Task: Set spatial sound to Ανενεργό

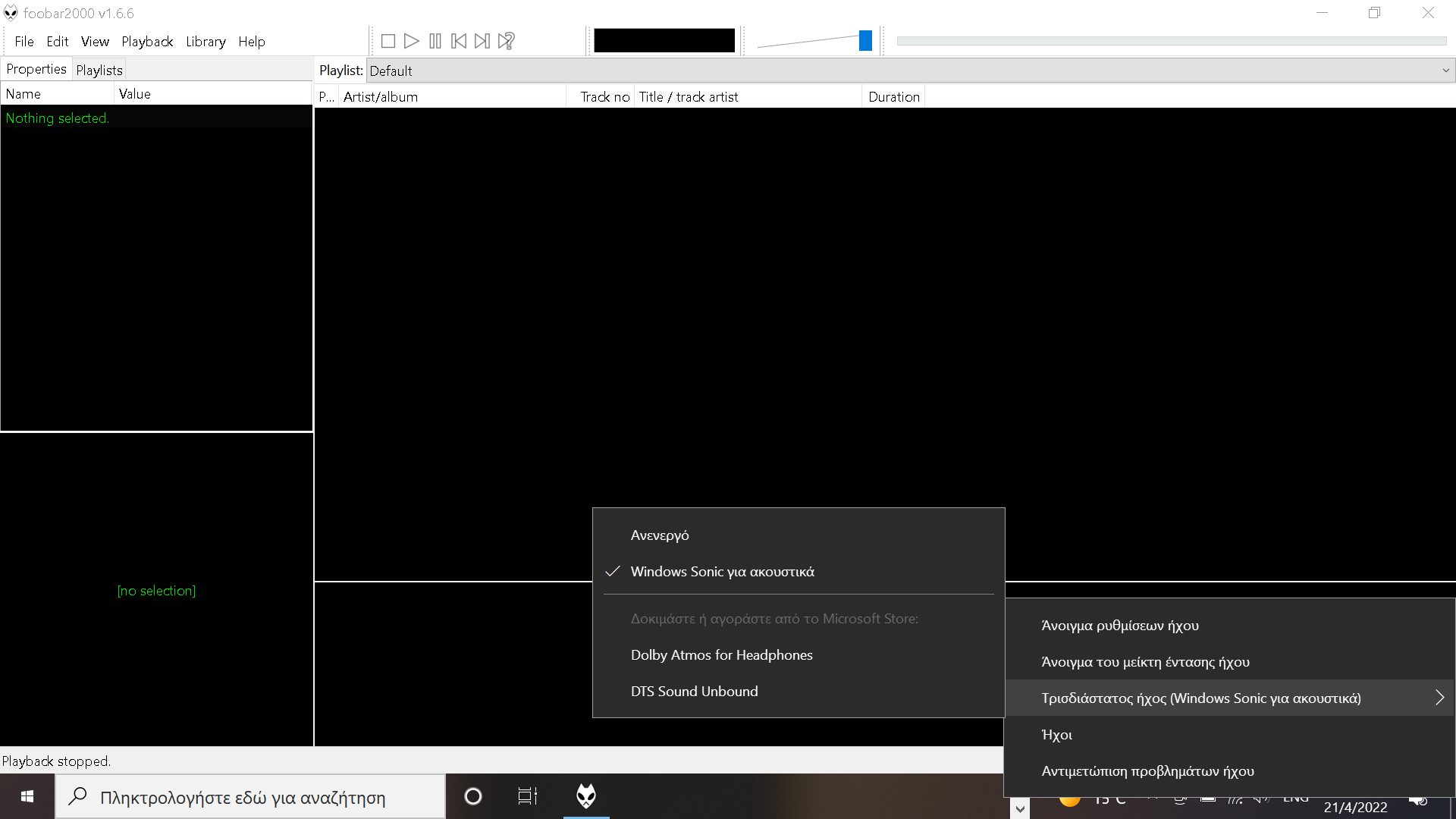Action: 660,535
